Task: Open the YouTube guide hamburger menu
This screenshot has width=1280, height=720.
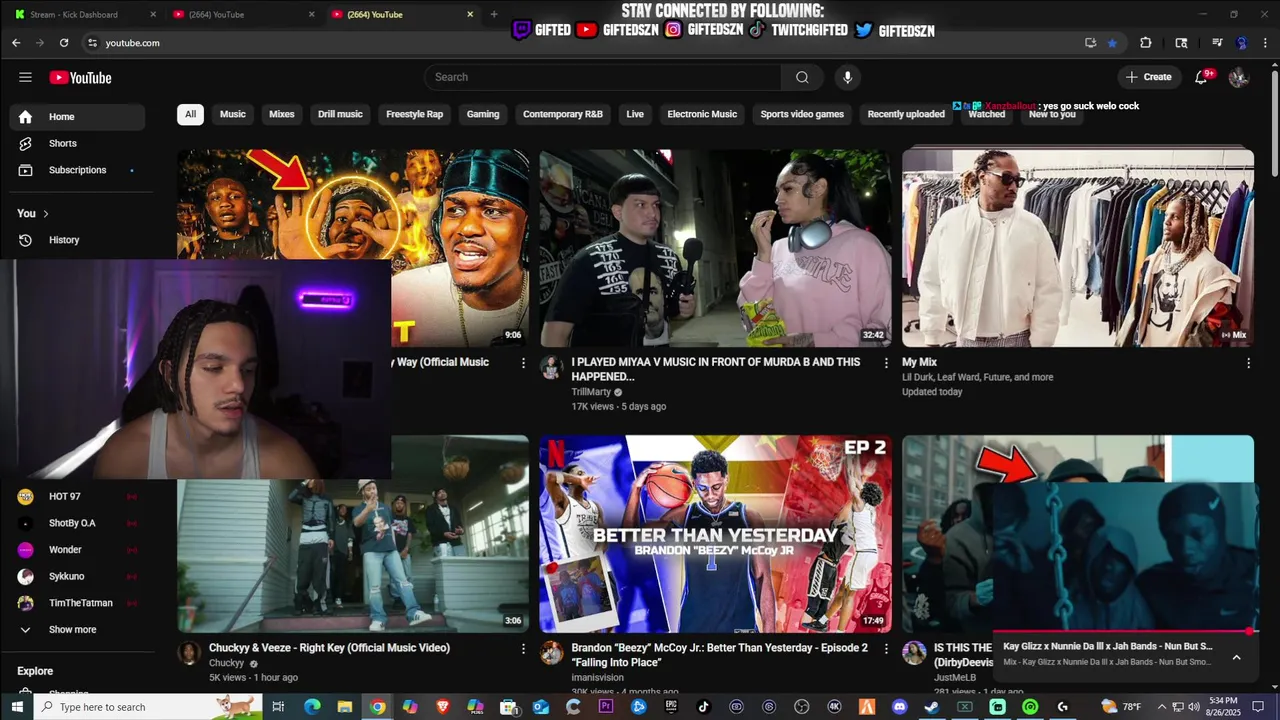Action: tap(25, 77)
